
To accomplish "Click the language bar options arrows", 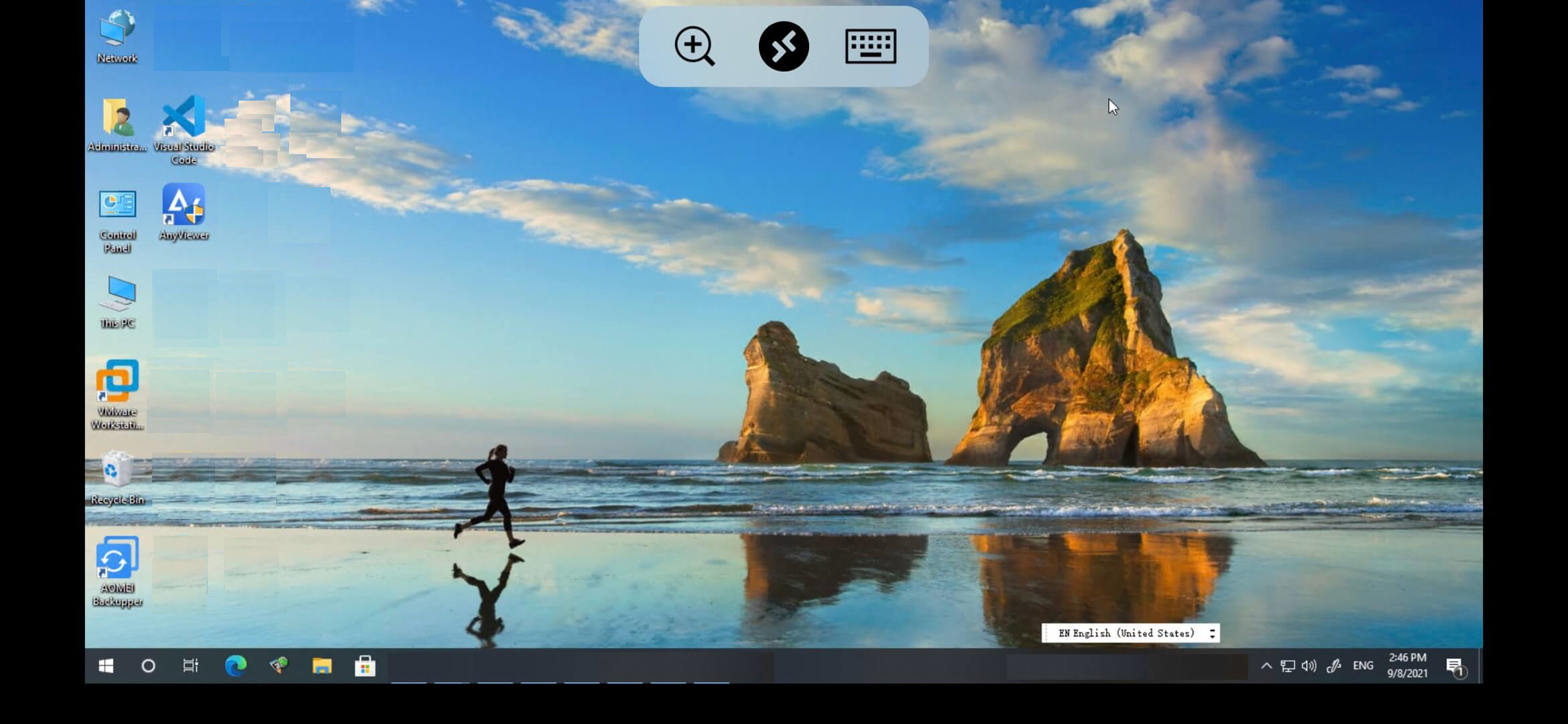I will click(x=1212, y=633).
